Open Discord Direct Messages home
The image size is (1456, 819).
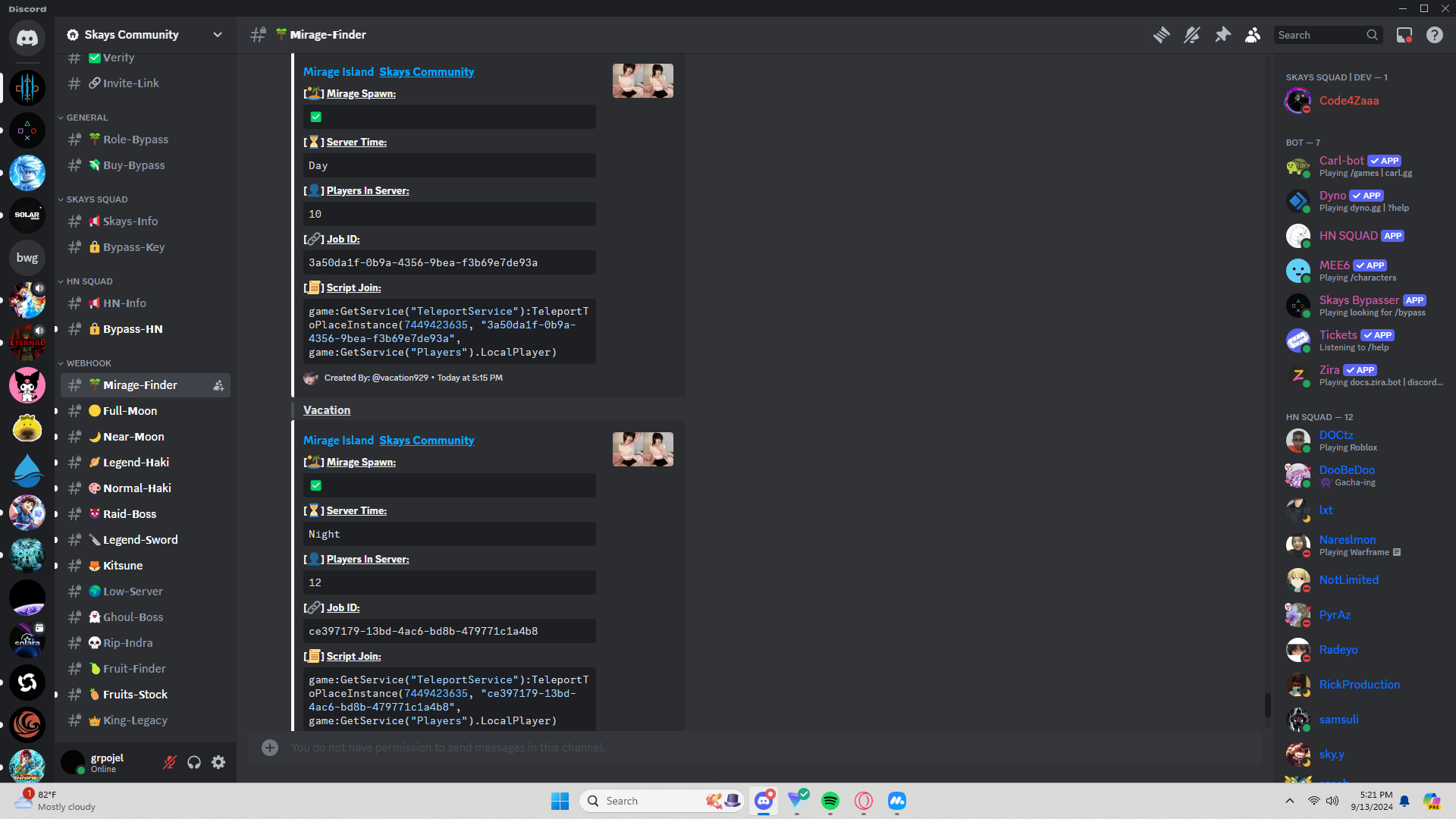27,38
